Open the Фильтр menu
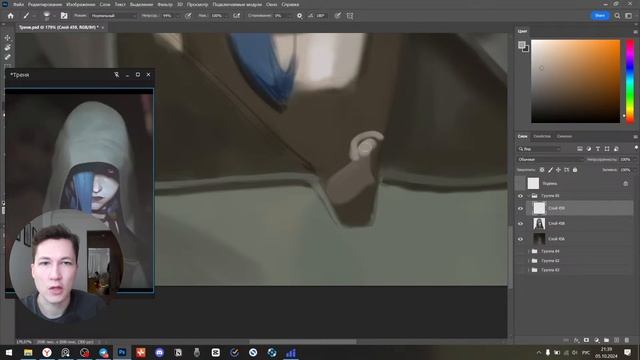The height and width of the screenshot is (360, 640). coord(165,4)
